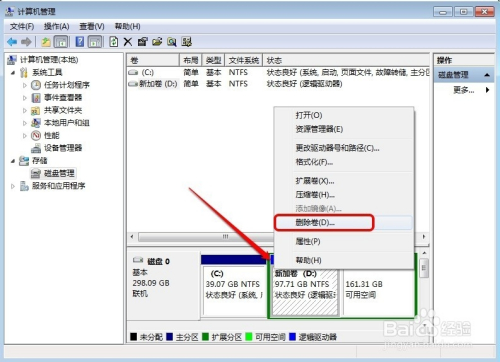This screenshot has height=362, width=500.
Task: Click the Storage node icon
Action: click(24, 161)
